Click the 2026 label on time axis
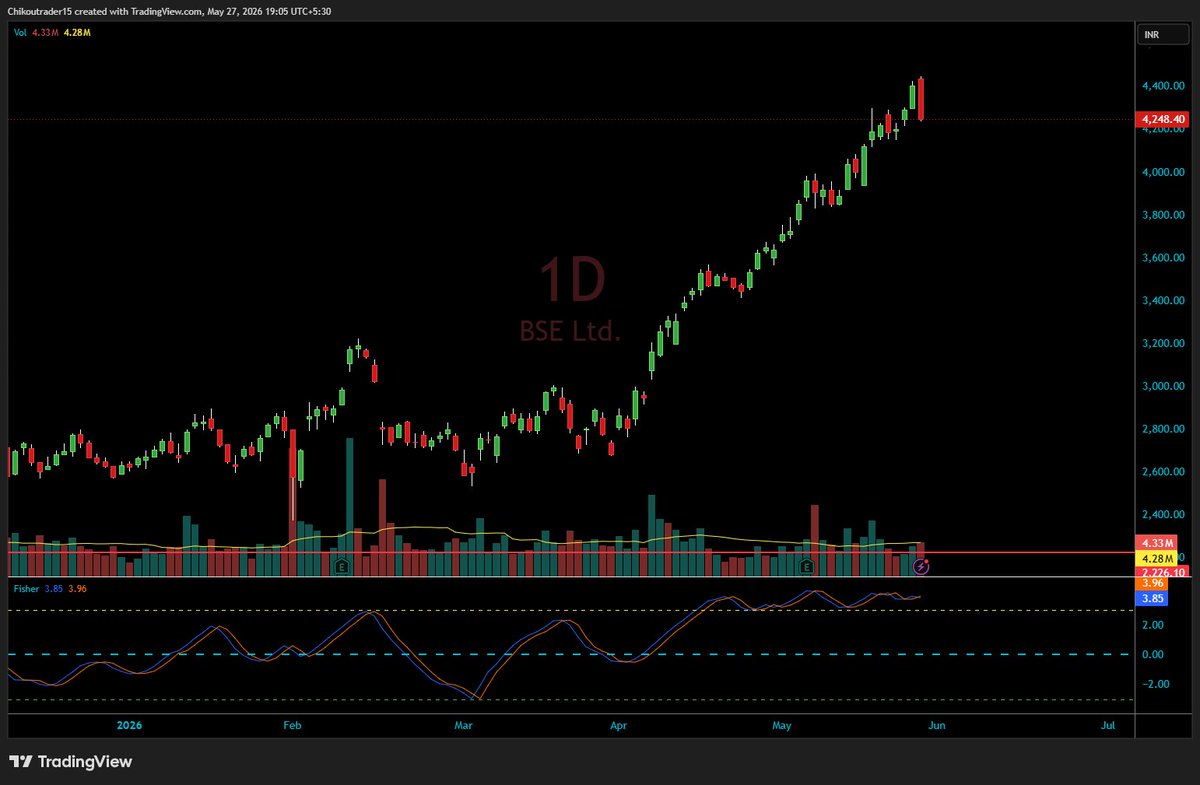Image resolution: width=1200 pixels, height=785 pixels. 130,725
